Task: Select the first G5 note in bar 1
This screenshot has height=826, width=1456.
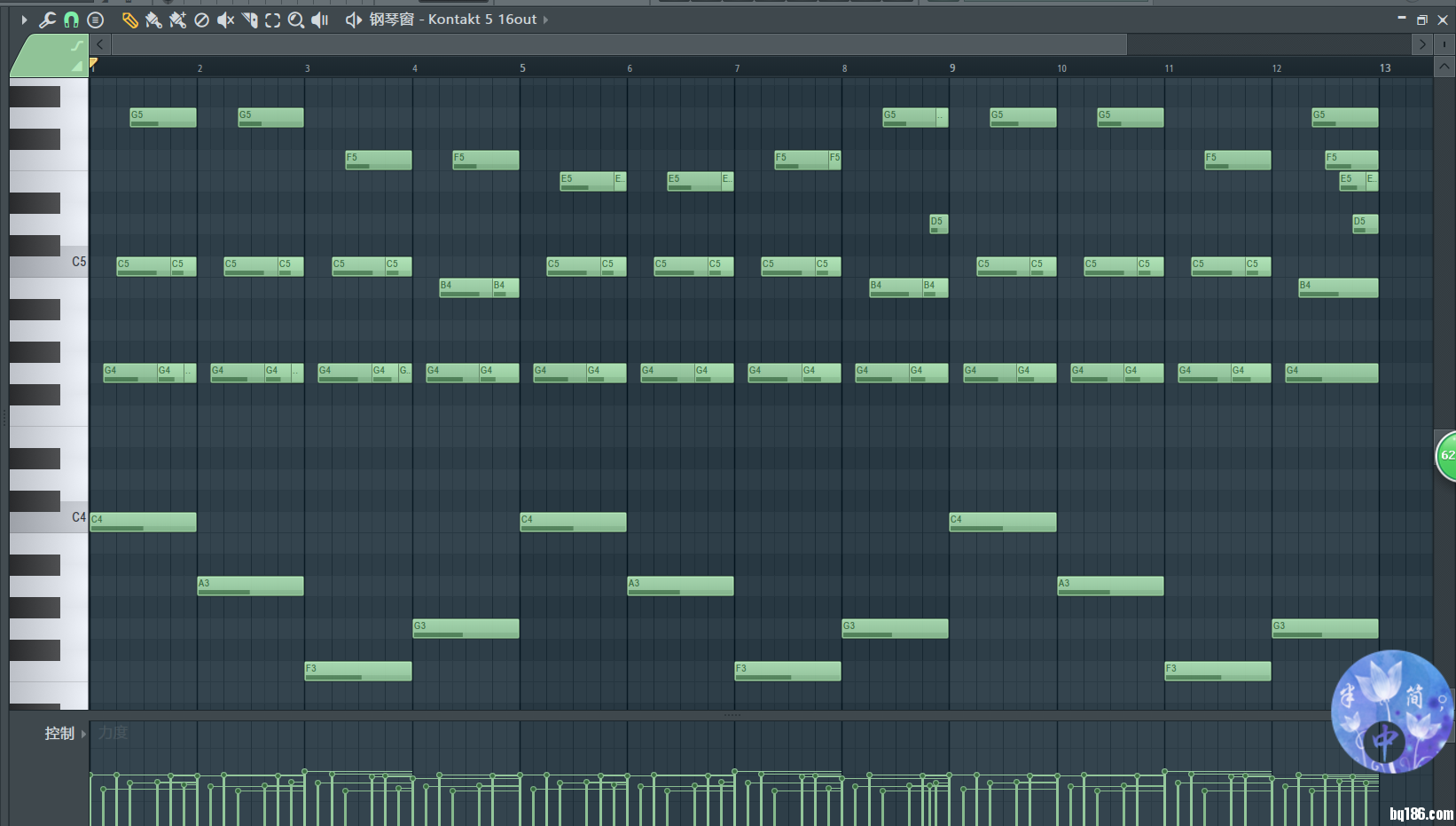Action: [163, 118]
